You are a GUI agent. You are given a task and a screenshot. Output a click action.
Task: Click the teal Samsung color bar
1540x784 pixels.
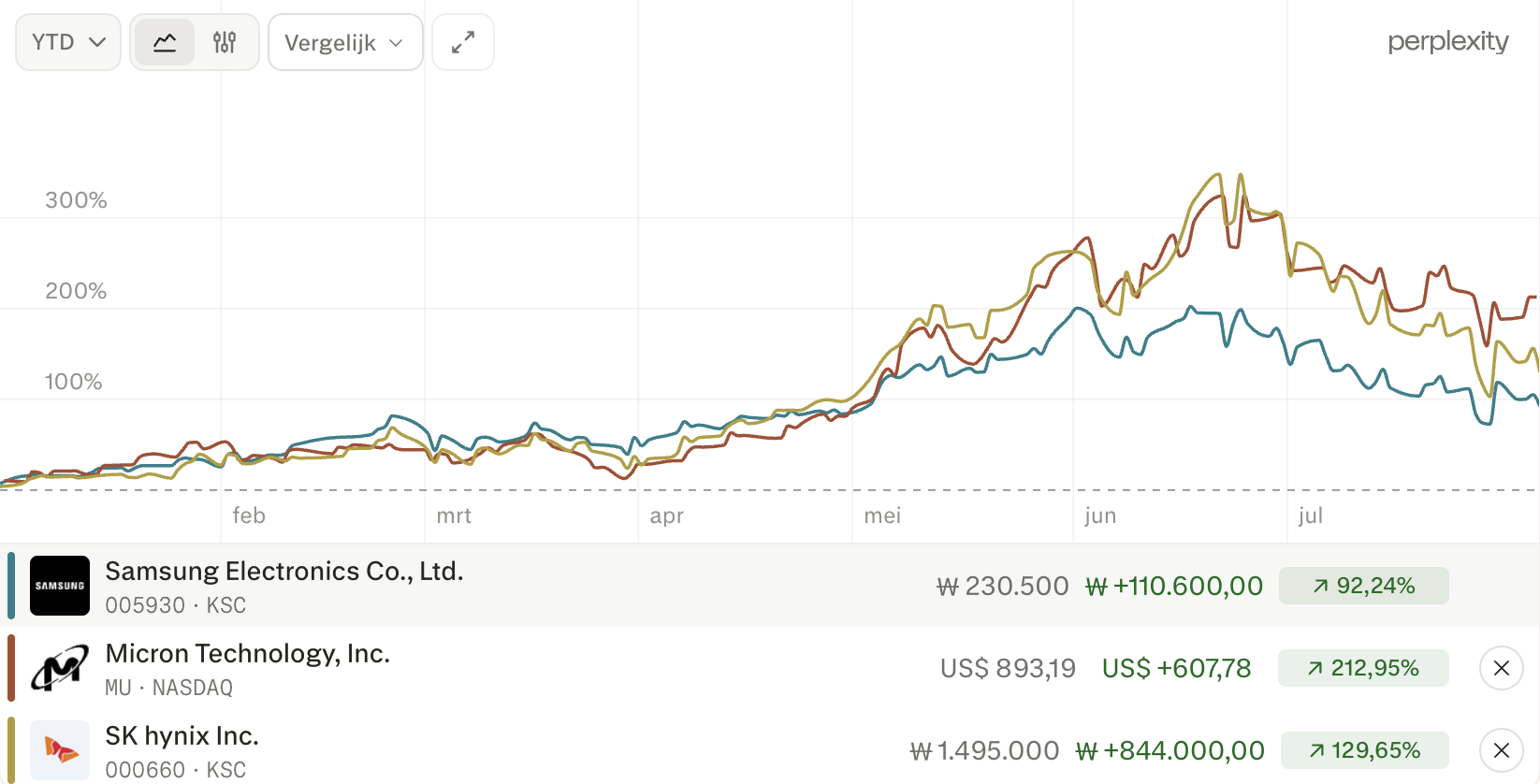(11, 586)
